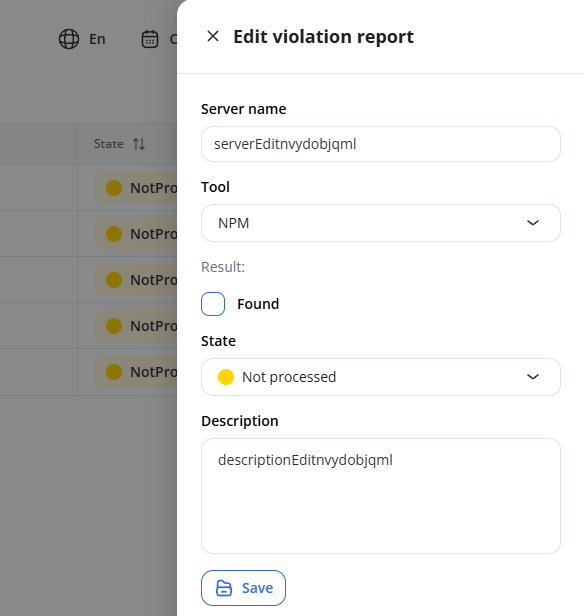Switch language via En label

(x=97, y=39)
